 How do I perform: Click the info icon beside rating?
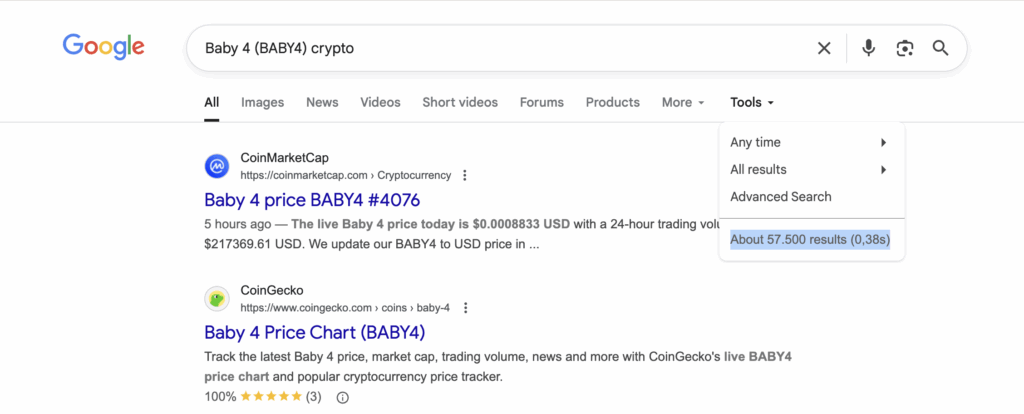click(343, 397)
